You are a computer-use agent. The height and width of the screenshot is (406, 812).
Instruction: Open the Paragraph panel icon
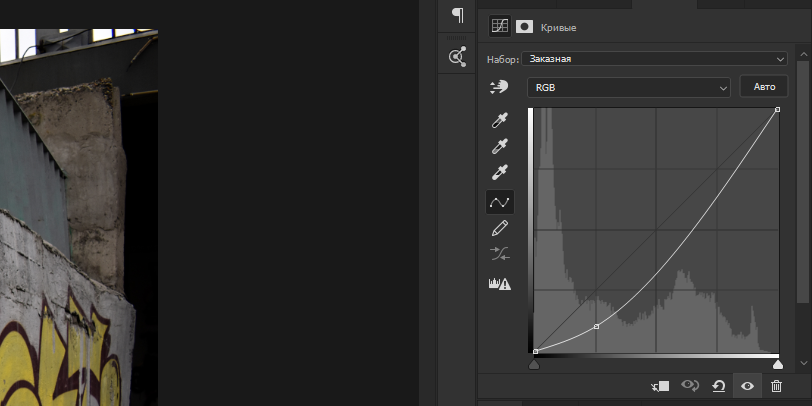point(458,15)
